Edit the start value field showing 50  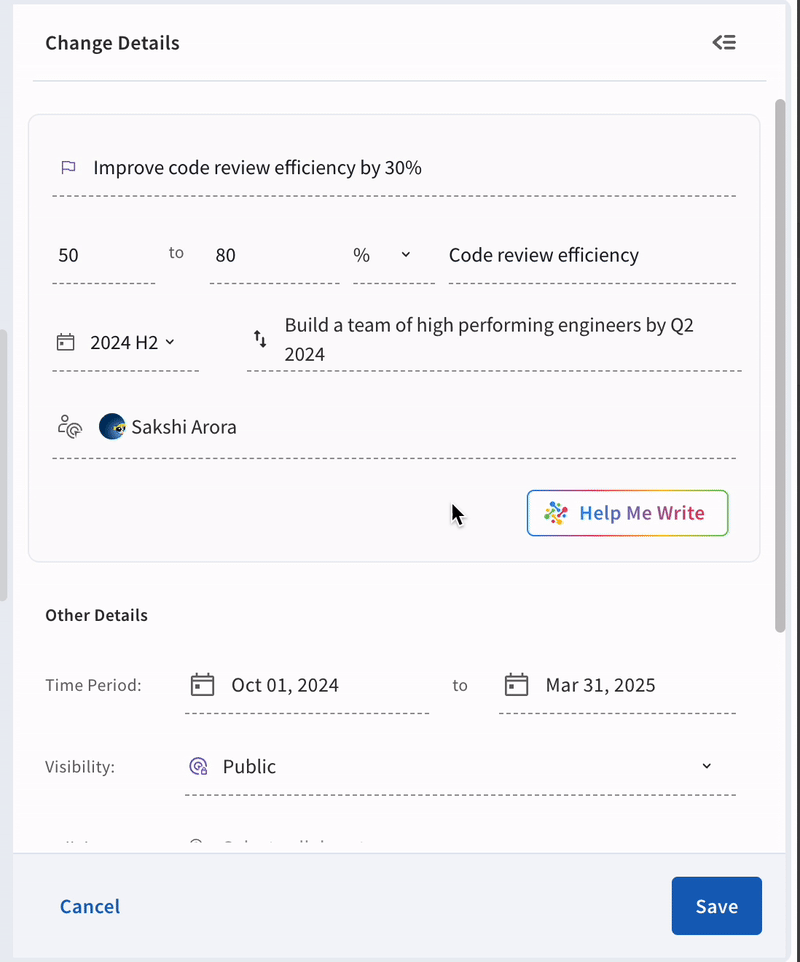(102, 255)
